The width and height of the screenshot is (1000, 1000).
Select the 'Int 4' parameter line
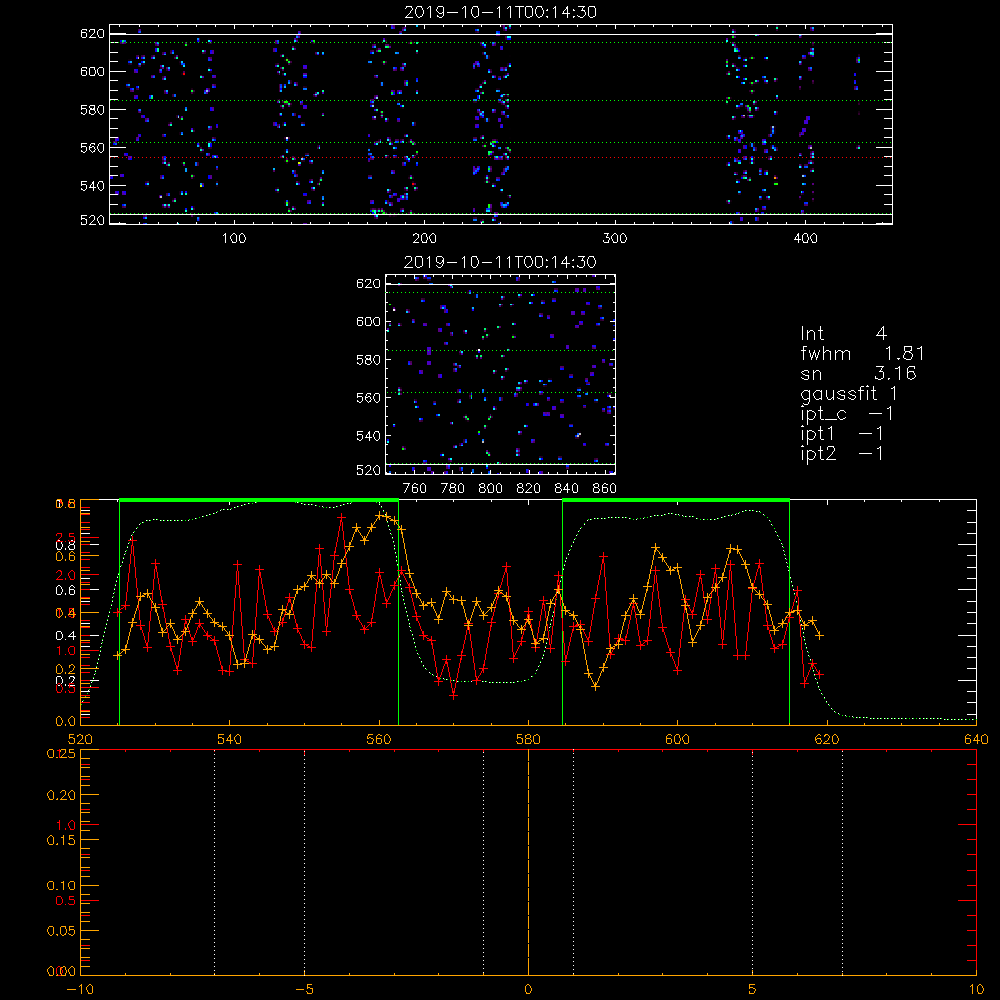tap(843, 334)
